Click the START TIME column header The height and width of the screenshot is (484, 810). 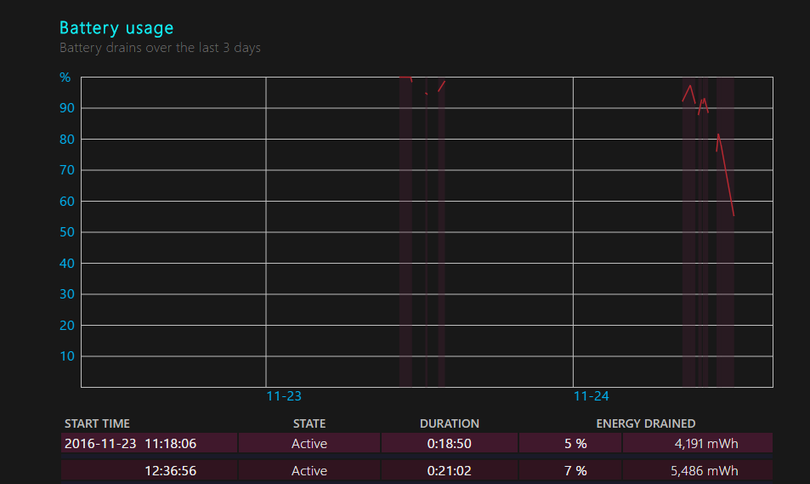pyautogui.click(x=97, y=424)
